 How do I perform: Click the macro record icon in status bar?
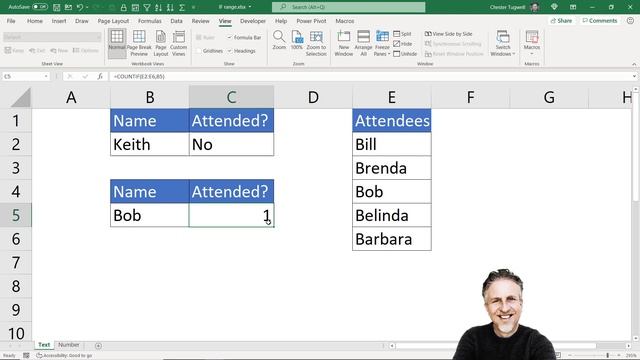(x=26, y=356)
